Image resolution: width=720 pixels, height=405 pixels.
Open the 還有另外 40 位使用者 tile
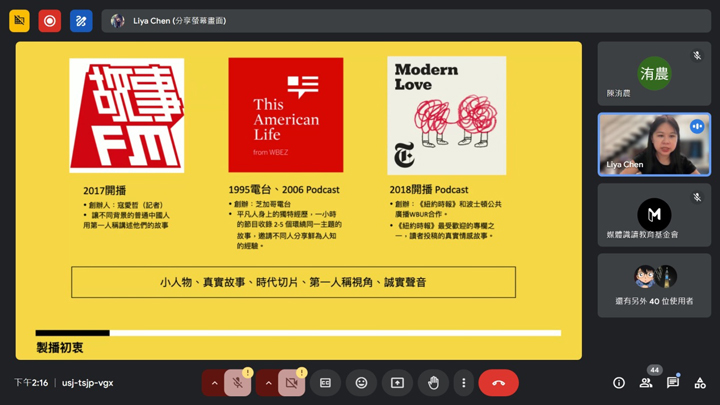pos(654,286)
